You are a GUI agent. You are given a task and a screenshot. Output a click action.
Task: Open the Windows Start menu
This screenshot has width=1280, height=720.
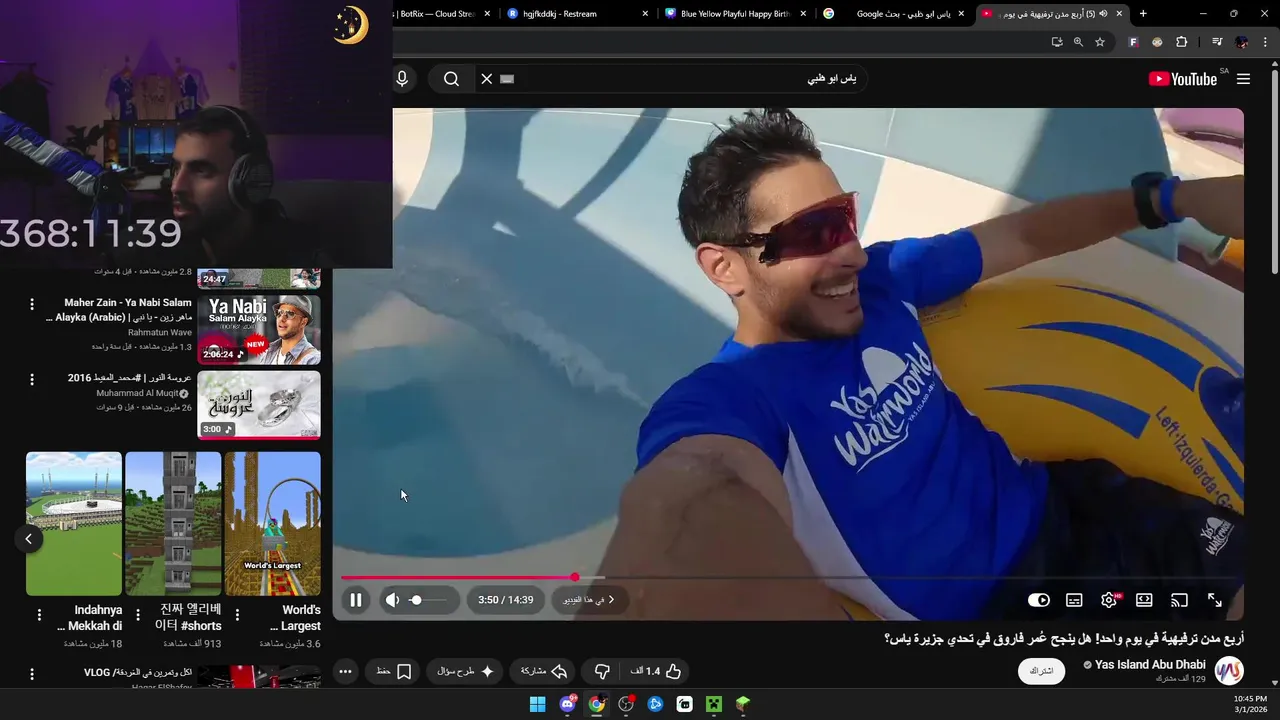(537, 704)
